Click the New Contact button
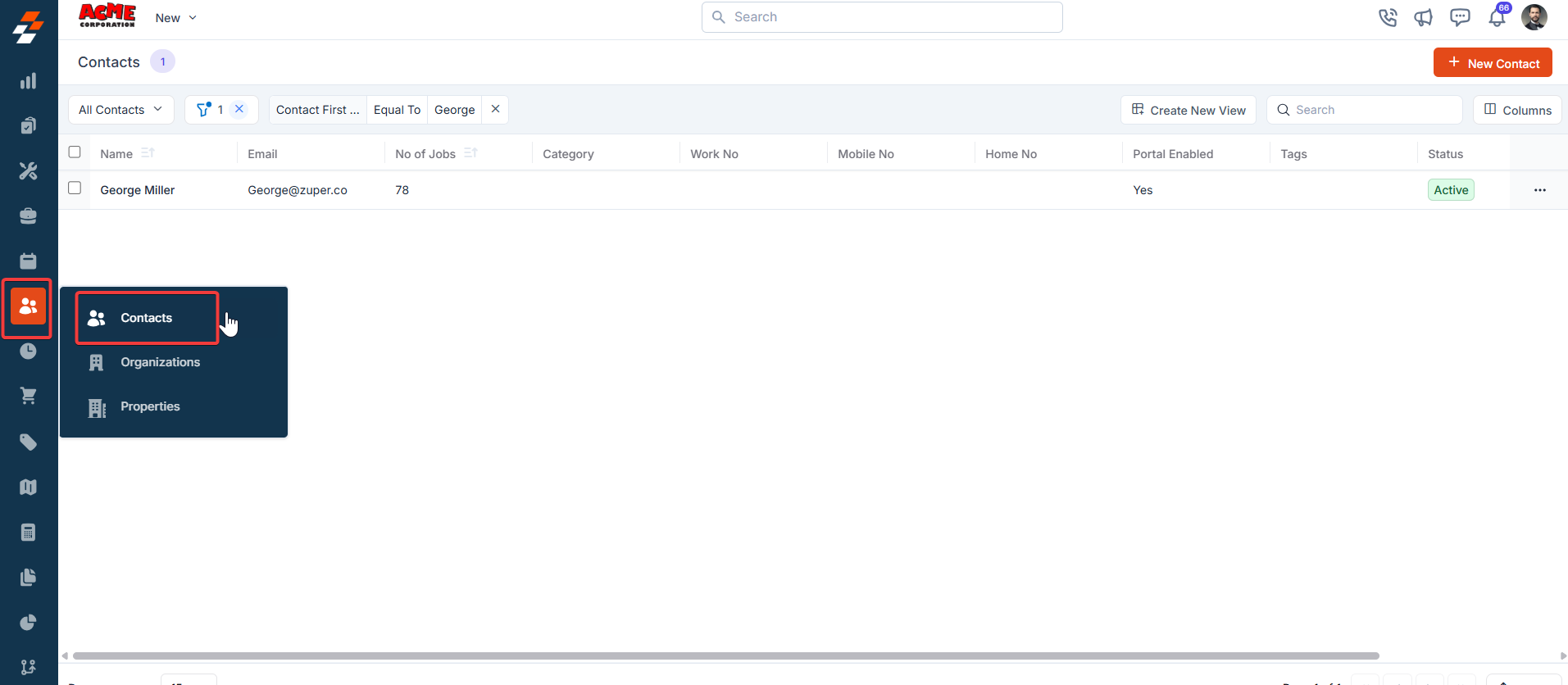 (1493, 63)
